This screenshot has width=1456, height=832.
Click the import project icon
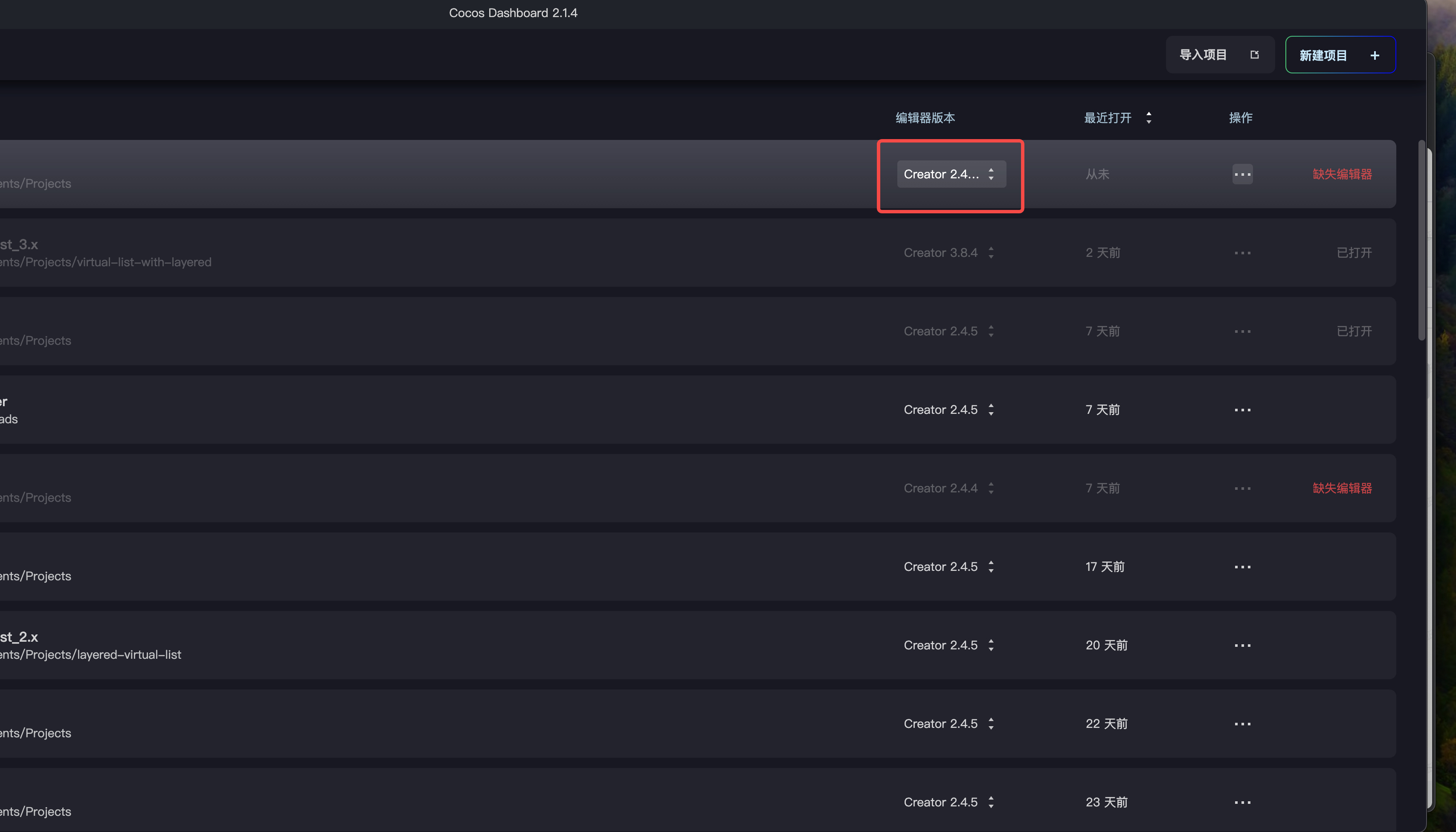[x=1254, y=55]
